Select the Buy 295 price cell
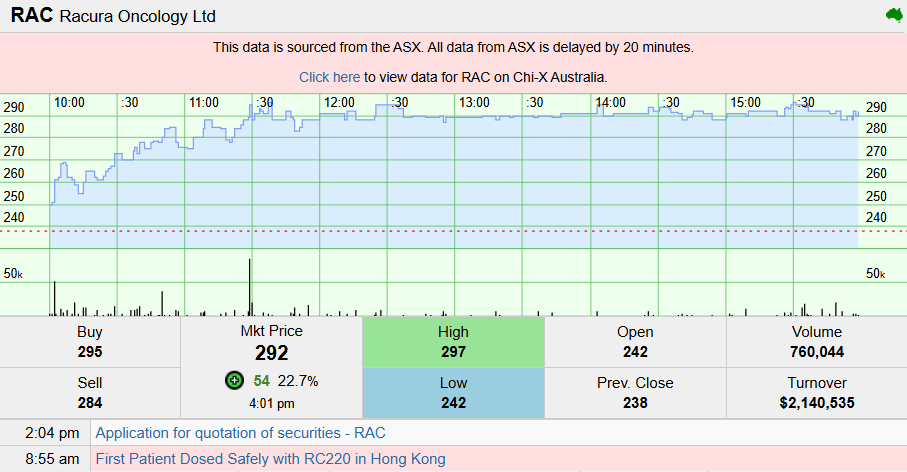Viewport: 907px width, 472px height. tap(90, 342)
